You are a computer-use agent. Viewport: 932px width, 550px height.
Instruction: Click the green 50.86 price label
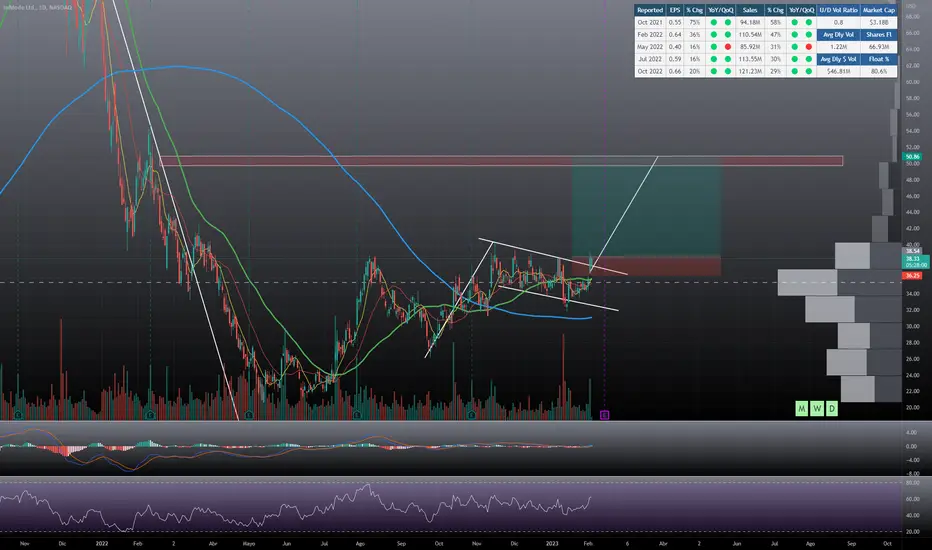[x=912, y=156]
